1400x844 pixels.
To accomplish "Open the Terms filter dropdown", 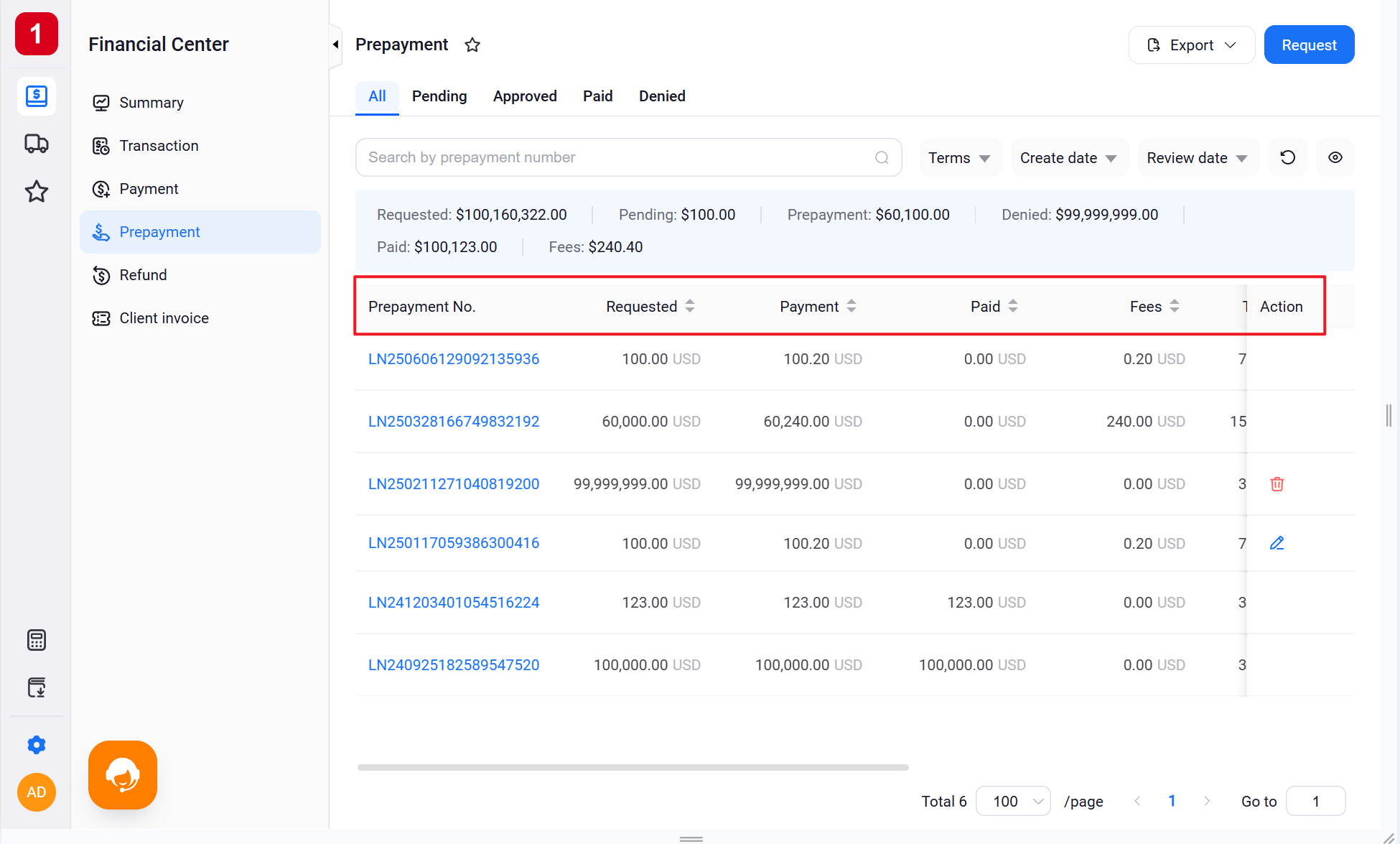I will [x=960, y=158].
